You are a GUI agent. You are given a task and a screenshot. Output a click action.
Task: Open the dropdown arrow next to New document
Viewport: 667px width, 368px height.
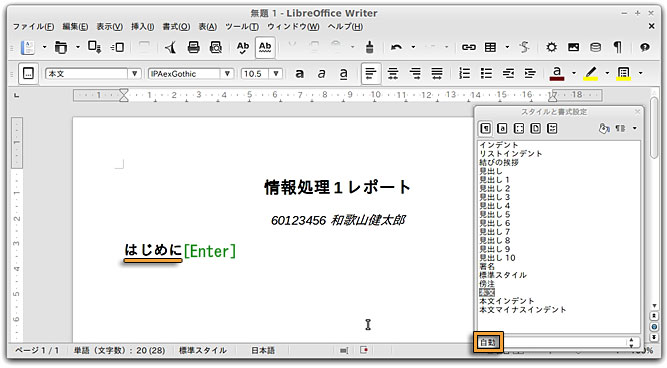click(x=44, y=47)
